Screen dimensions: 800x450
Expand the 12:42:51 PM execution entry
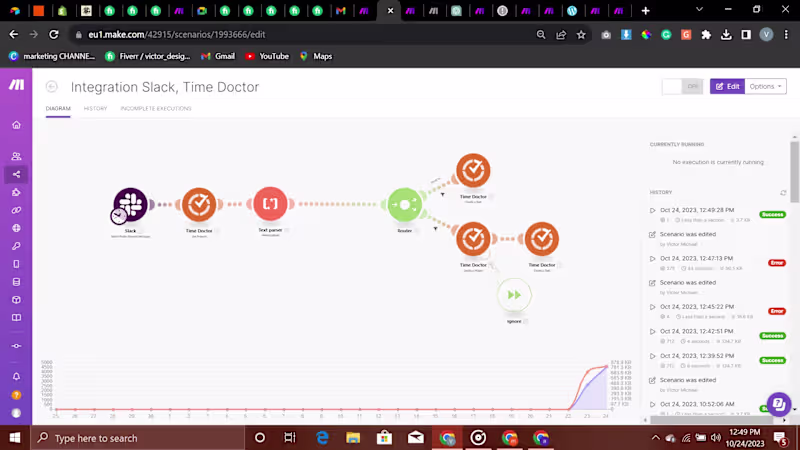(x=653, y=332)
